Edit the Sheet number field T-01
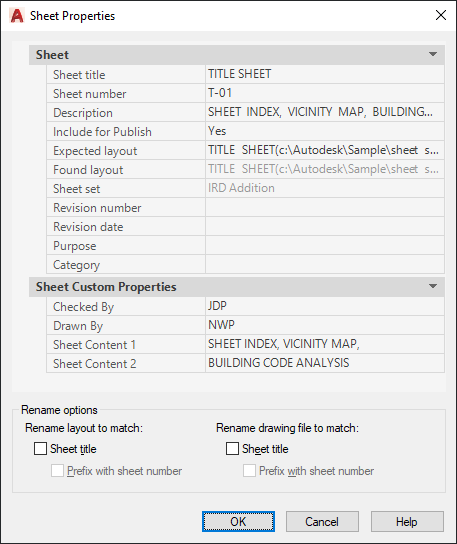Image resolution: width=457 pixels, height=544 pixels. (x=325, y=93)
